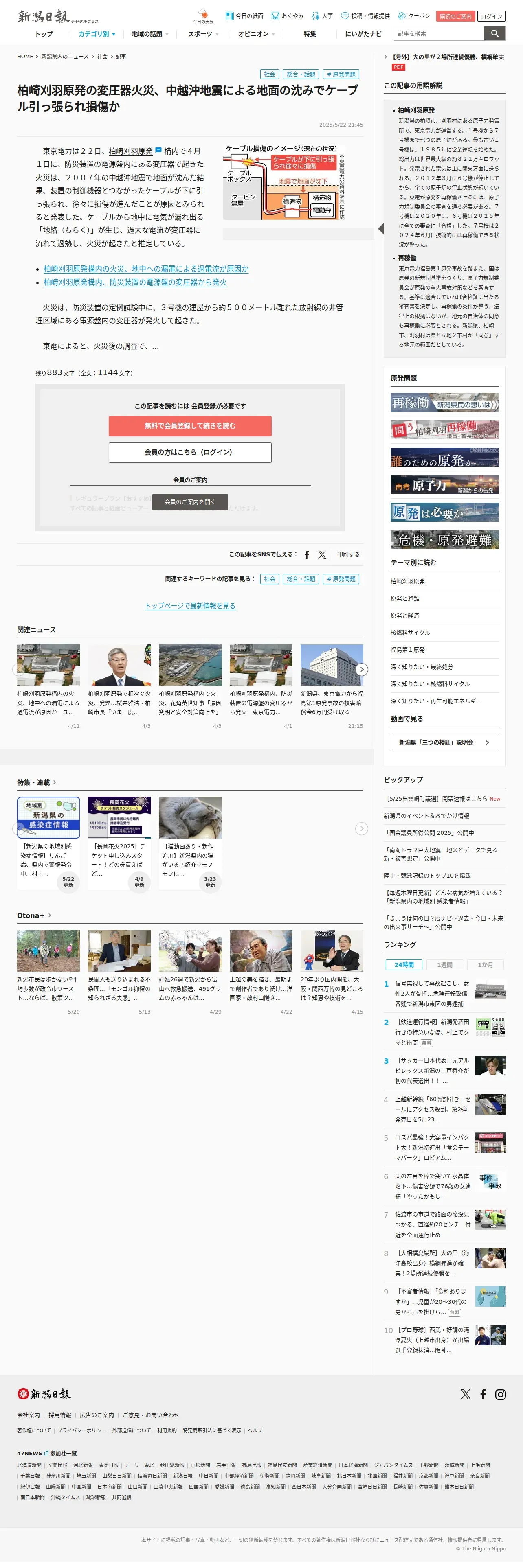Expand the カテゴリ別 dropdown menu
Screen dimensions: 523x1568
pyautogui.click(x=97, y=34)
